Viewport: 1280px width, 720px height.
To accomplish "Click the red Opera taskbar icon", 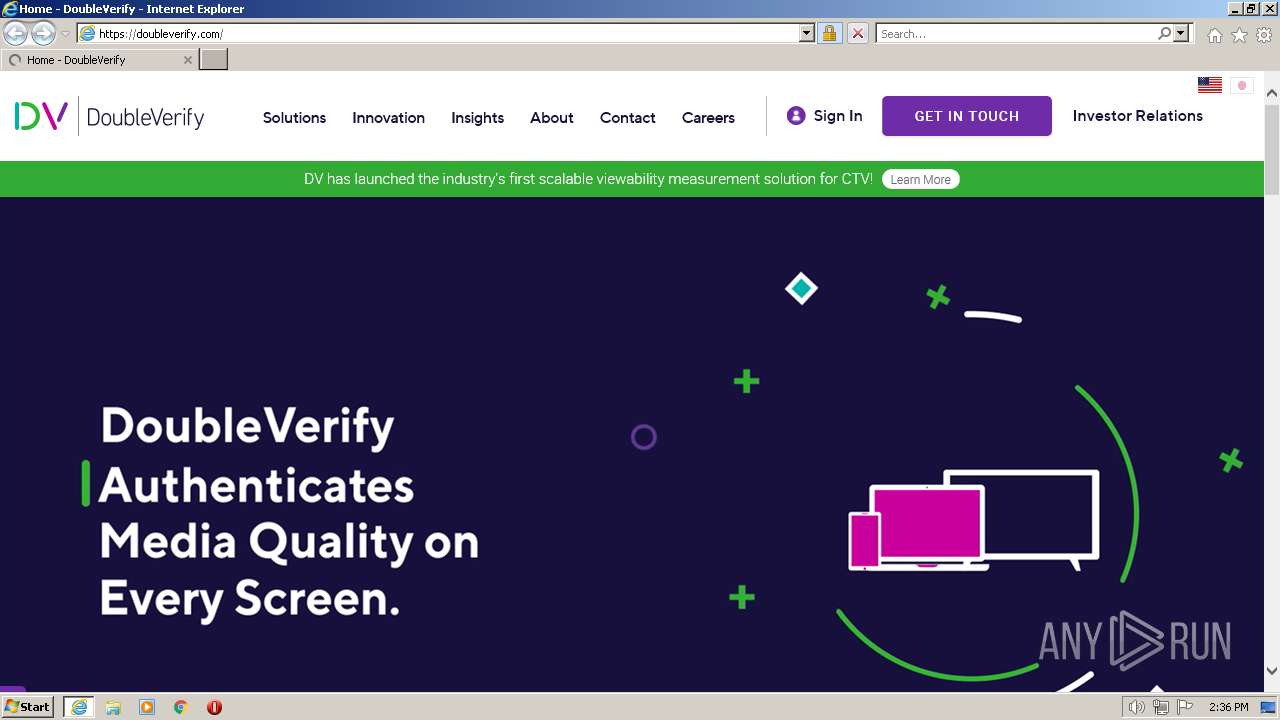I will pos(214,707).
